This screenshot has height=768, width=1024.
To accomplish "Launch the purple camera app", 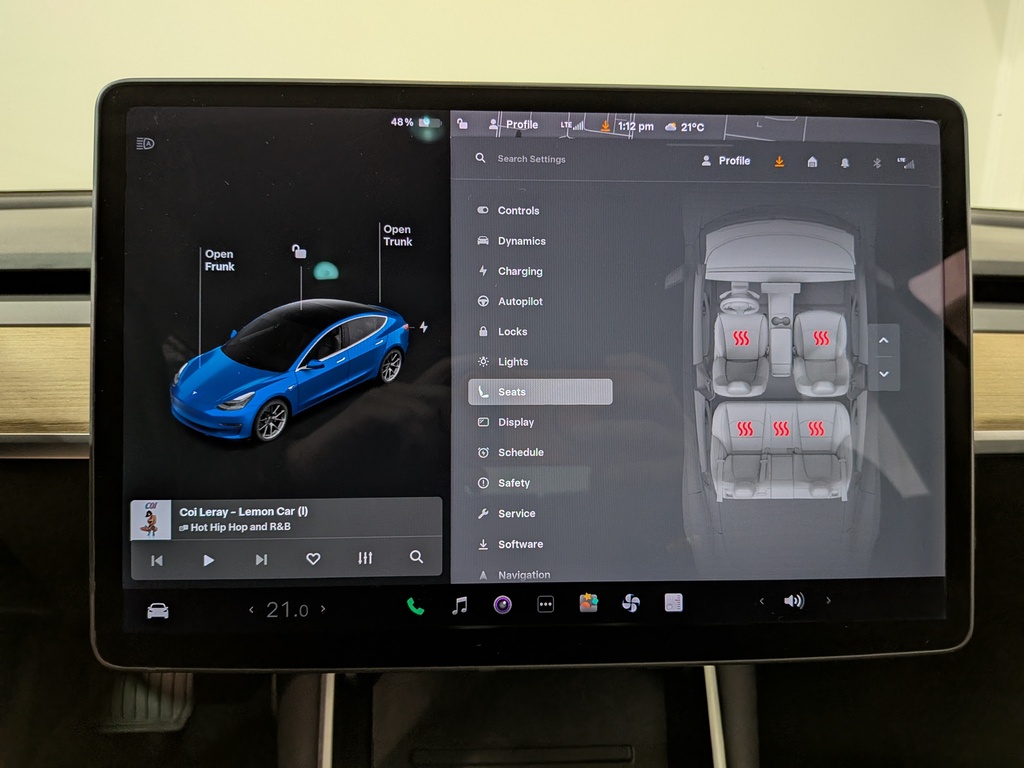I will click(502, 604).
